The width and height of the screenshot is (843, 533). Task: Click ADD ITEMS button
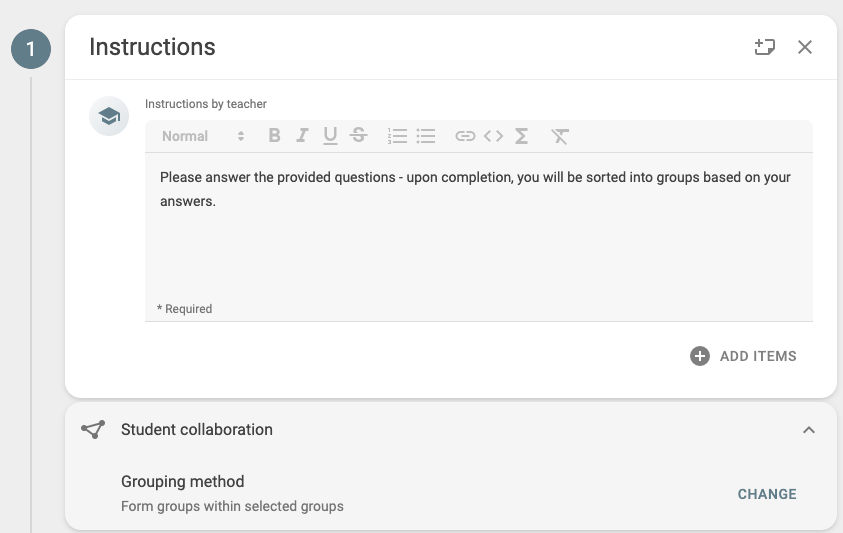pyautogui.click(x=744, y=356)
